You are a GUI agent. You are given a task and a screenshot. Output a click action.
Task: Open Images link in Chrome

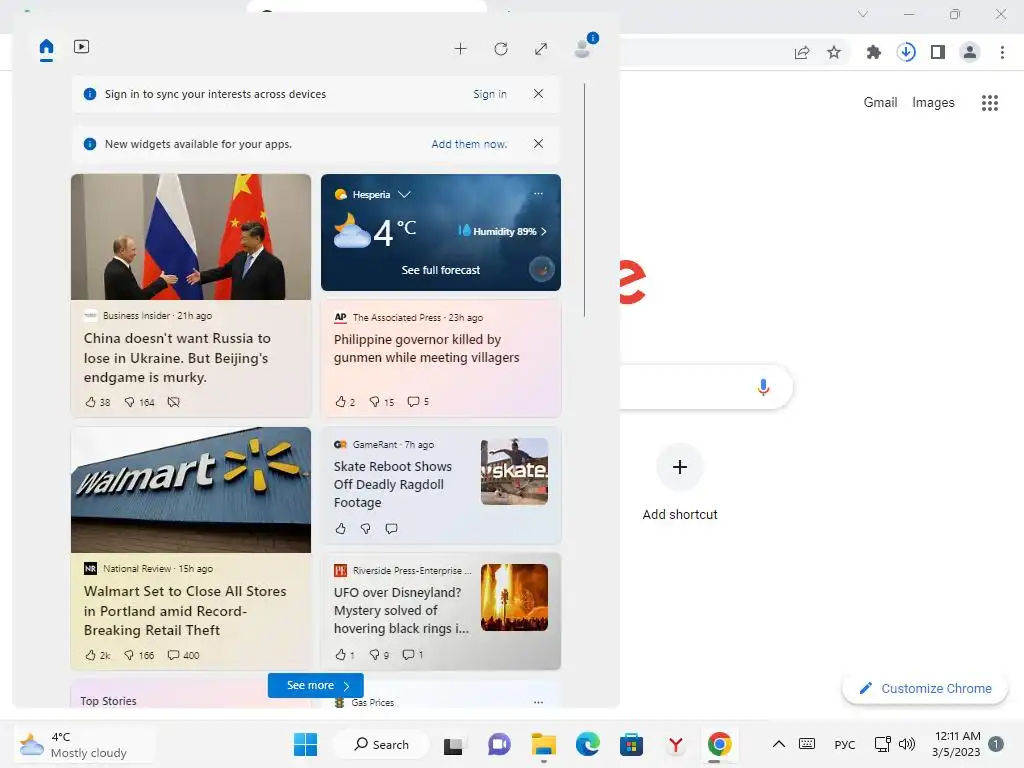tap(933, 103)
